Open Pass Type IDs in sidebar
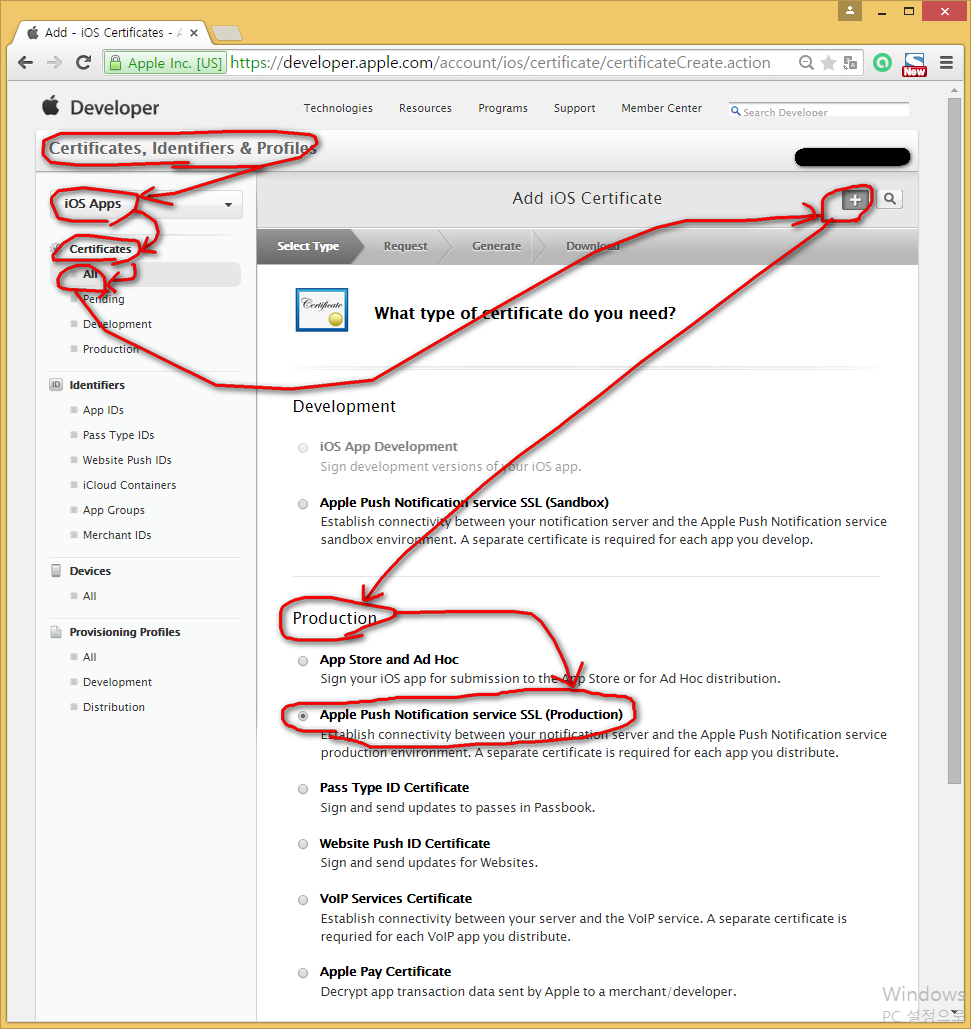971x1029 pixels. [x=118, y=435]
